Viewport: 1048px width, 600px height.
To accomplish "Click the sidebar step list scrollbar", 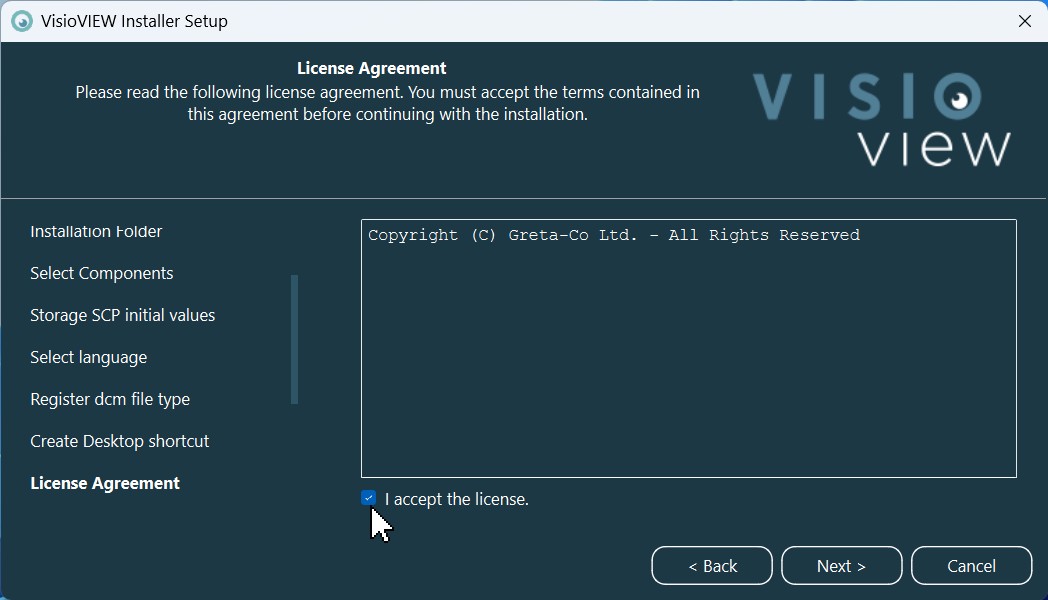I will (294, 339).
